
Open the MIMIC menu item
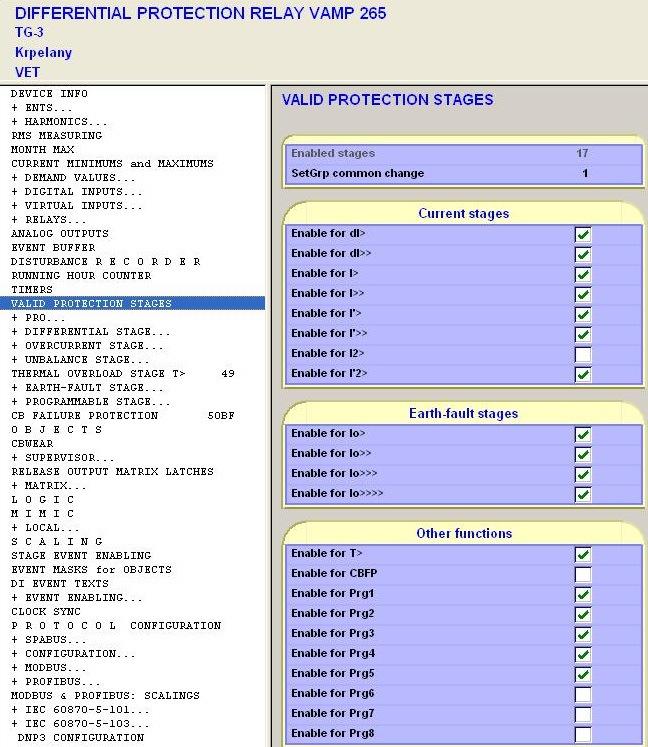[42, 514]
